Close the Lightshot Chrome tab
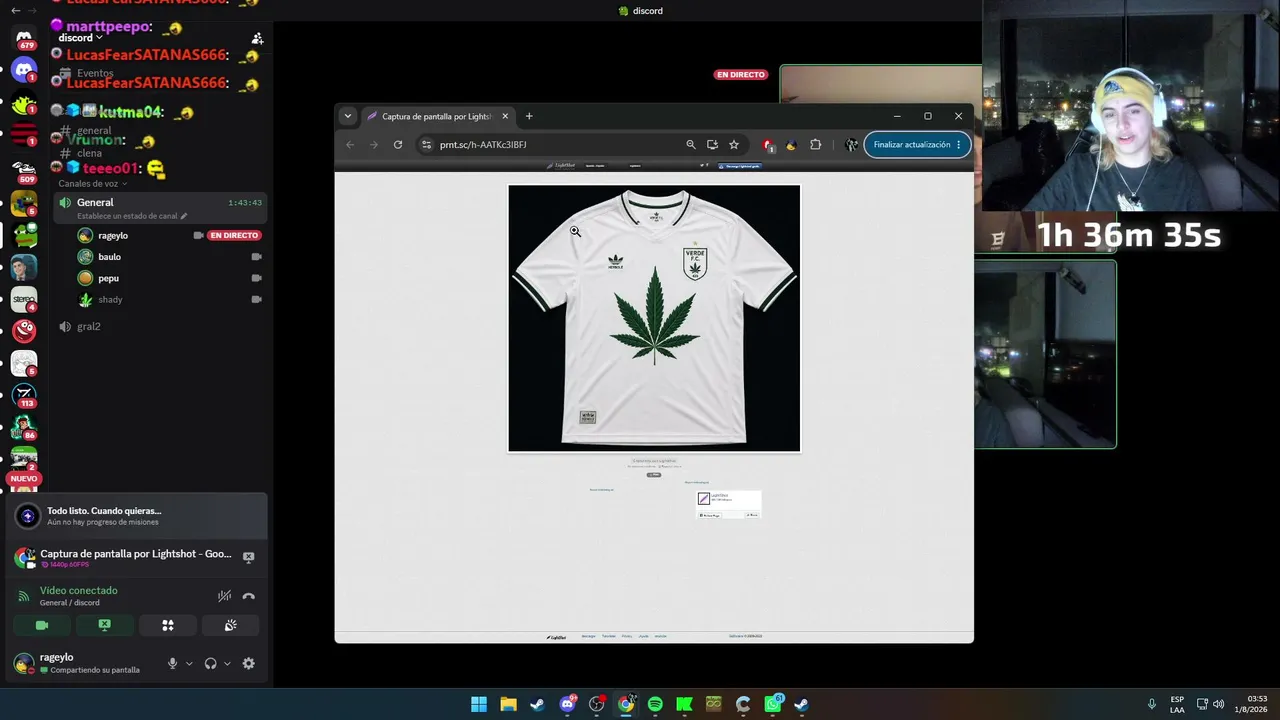The height and width of the screenshot is (720, 1280). pos(505,116)
